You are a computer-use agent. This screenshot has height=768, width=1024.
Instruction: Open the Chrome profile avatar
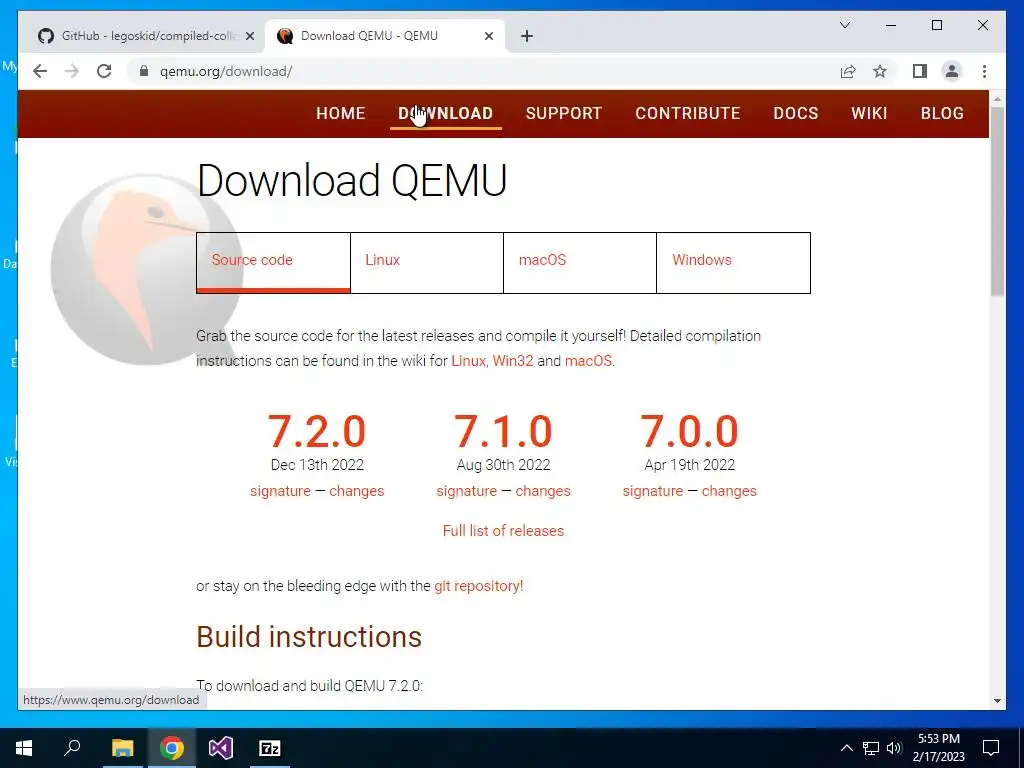[952, 71]
